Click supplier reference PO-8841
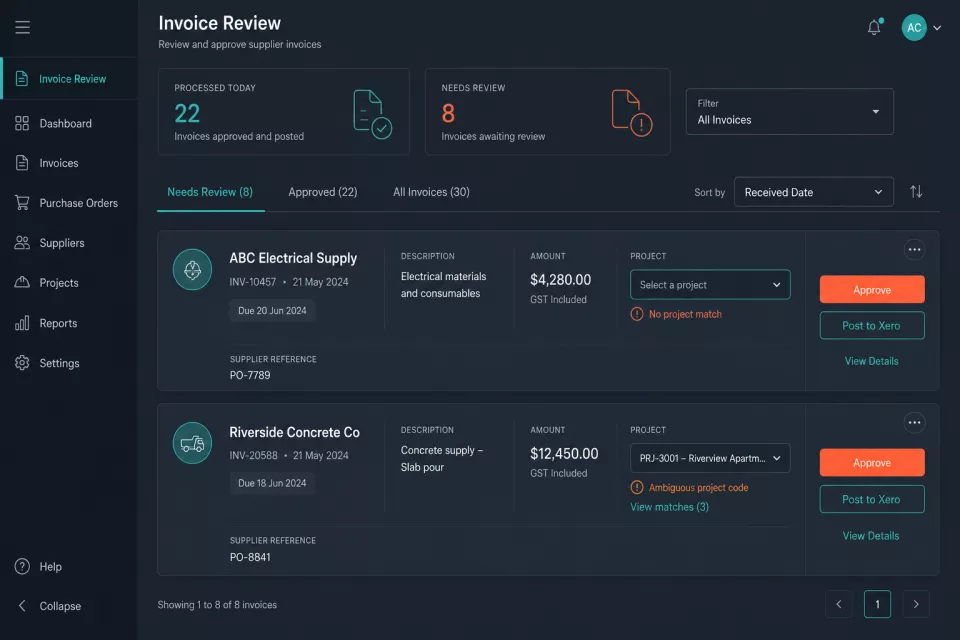 coord(250,557)
